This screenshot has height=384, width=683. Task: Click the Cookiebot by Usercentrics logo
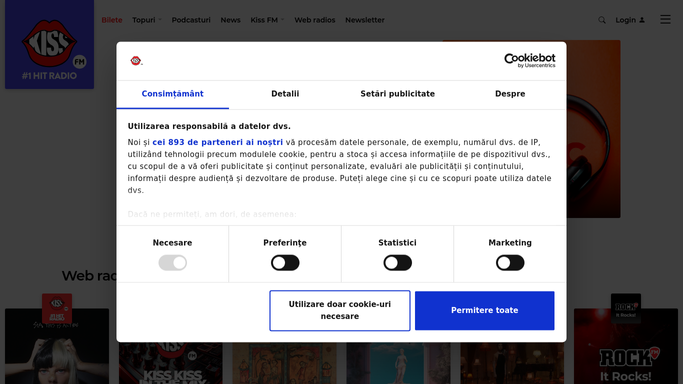(530, 61)
